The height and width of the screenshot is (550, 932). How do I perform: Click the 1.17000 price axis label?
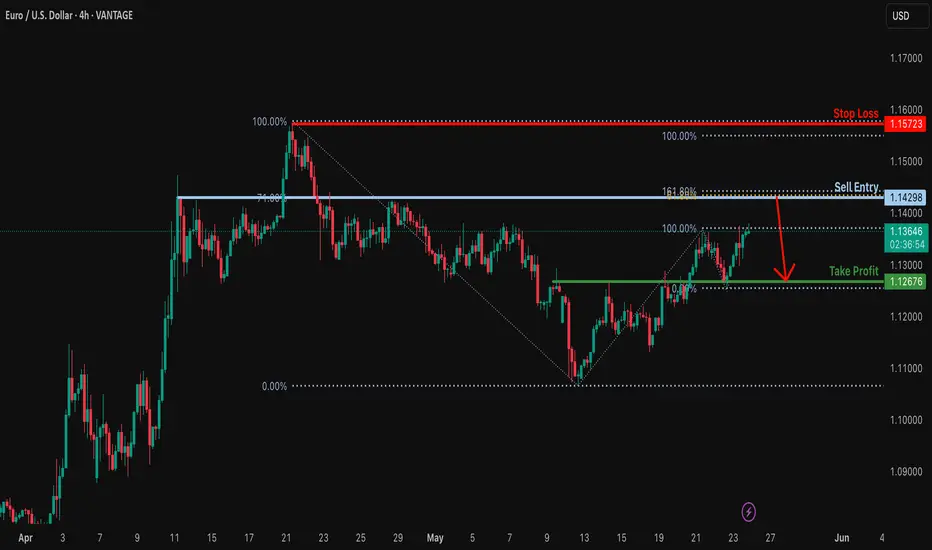tap(906, 58)
